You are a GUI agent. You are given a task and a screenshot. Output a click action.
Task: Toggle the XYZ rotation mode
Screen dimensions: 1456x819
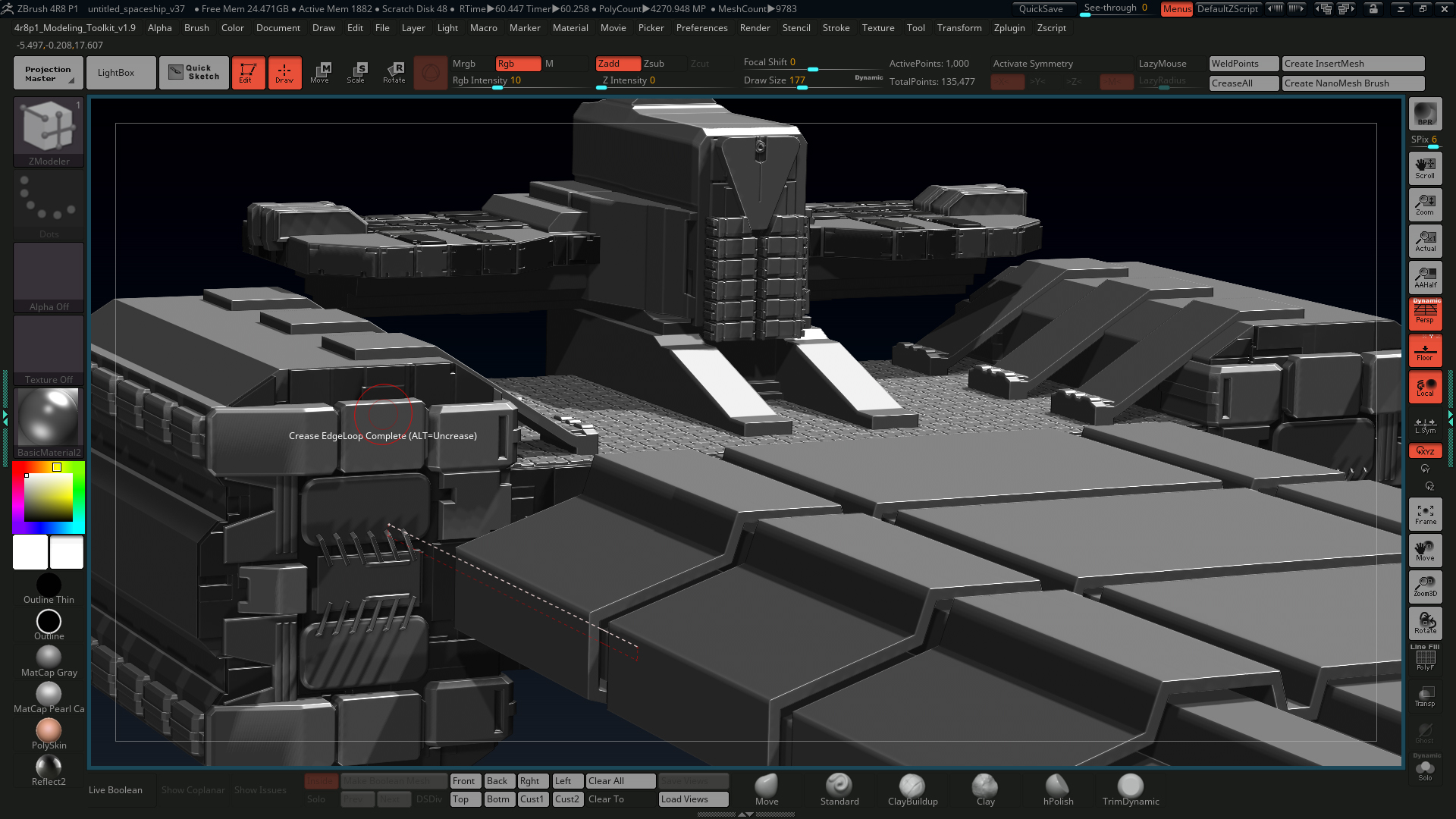click(x=1425, y=450)
